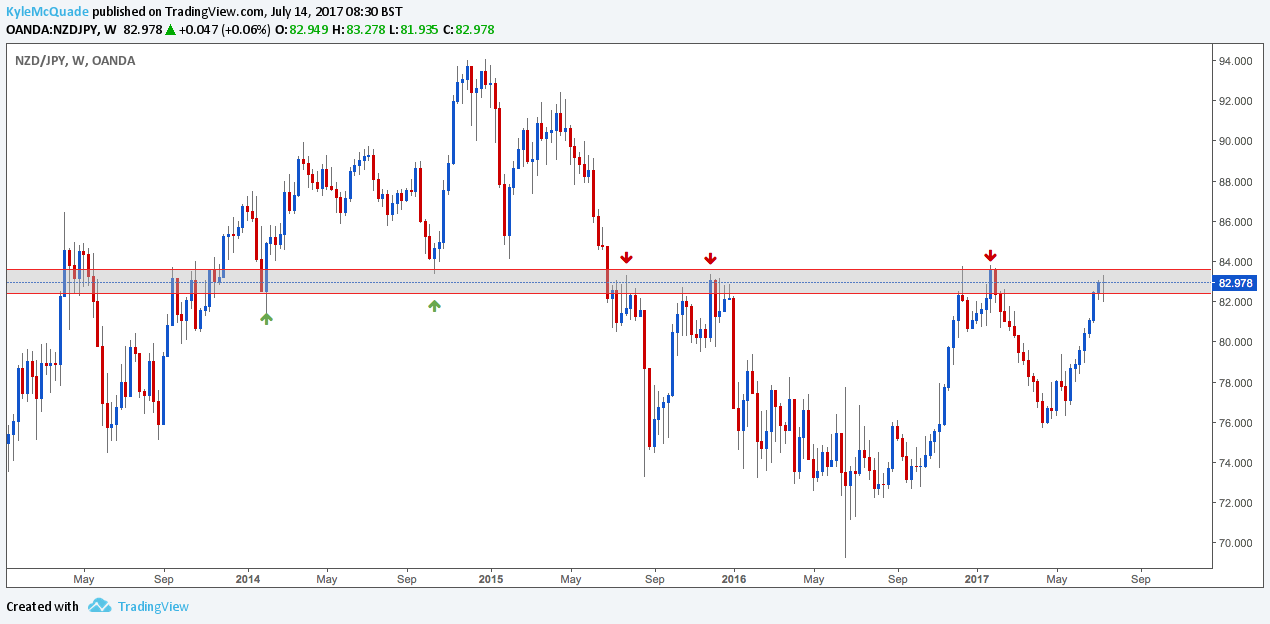Click the 74.000 price axis label
The height and width of the screenshot is (624, 1270).
click(x=1236, y=463)
